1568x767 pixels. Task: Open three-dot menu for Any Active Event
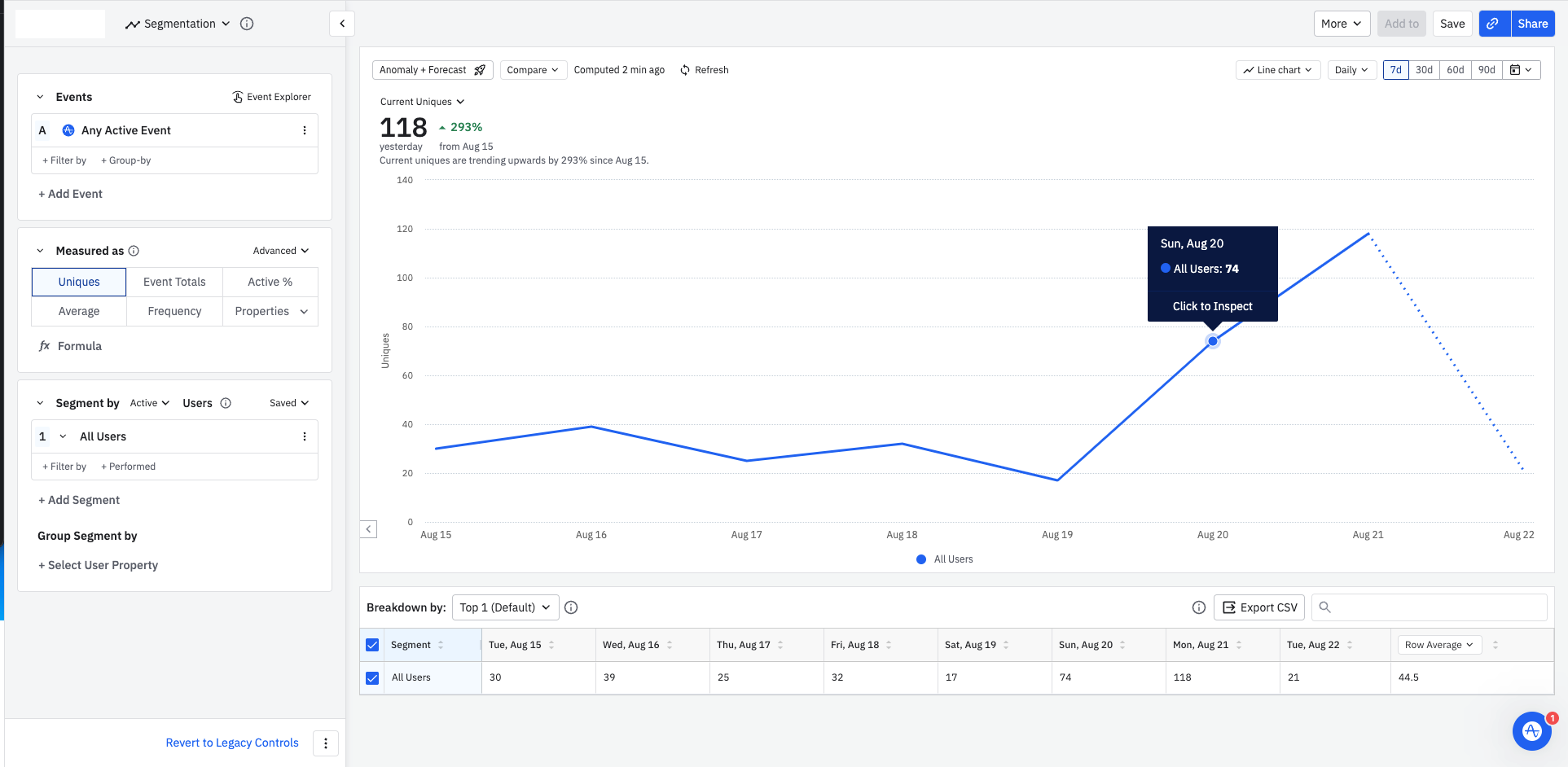tap(305, 130)
